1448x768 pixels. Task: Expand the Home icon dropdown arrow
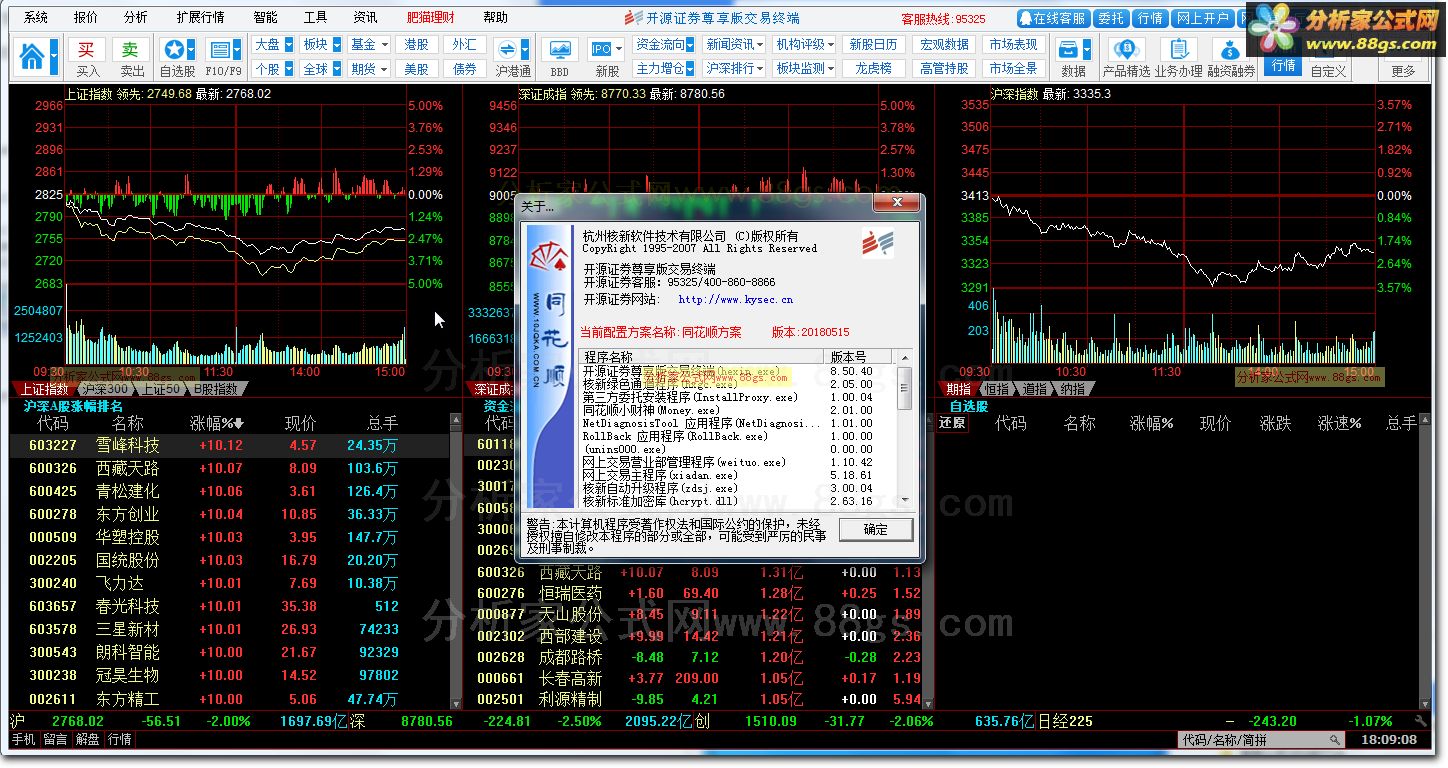[x=53, y=57]
